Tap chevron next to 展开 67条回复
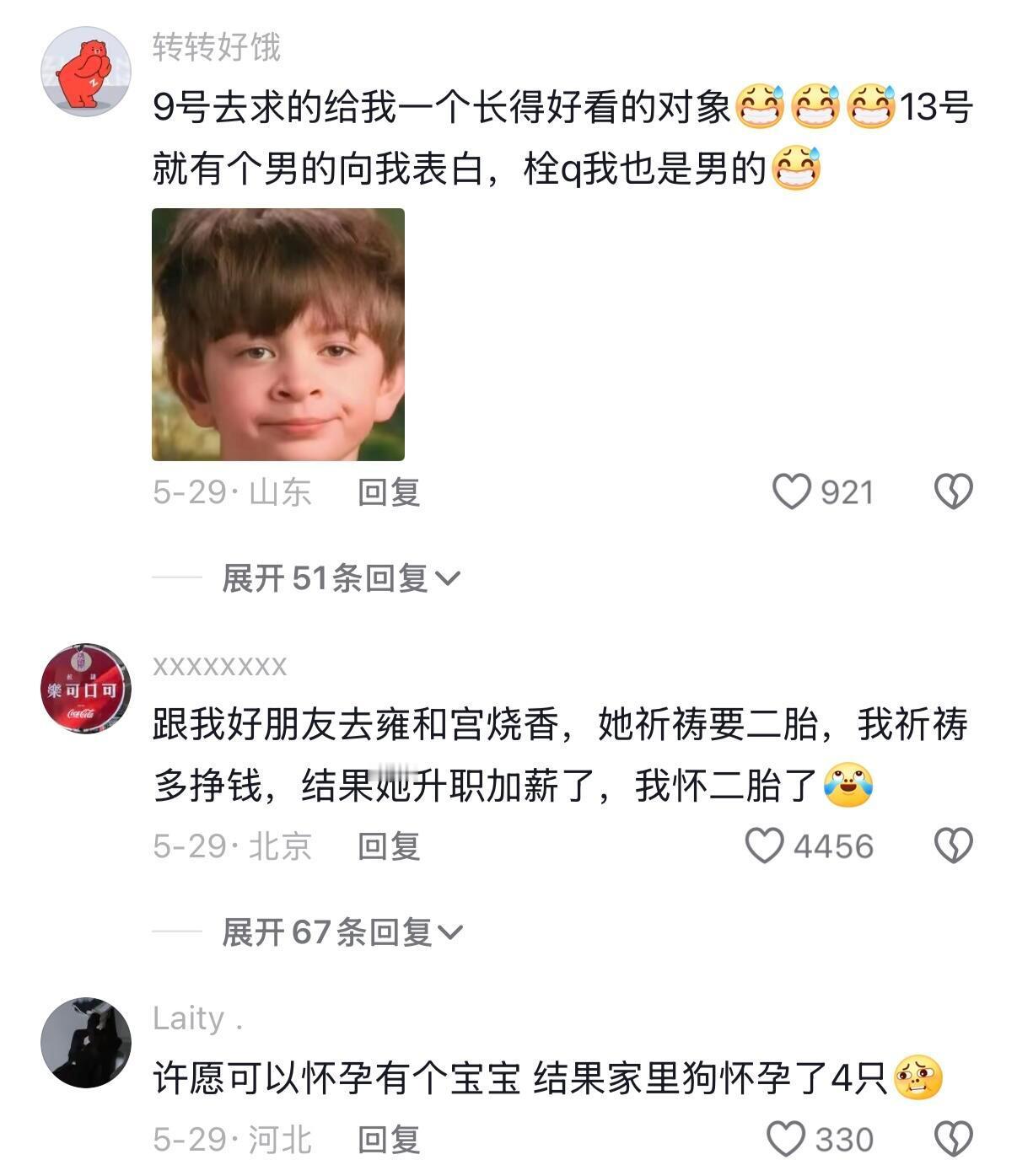The height and width of the screenshot is (1176, 1017). pyautogui.click(x=450, y=933)
